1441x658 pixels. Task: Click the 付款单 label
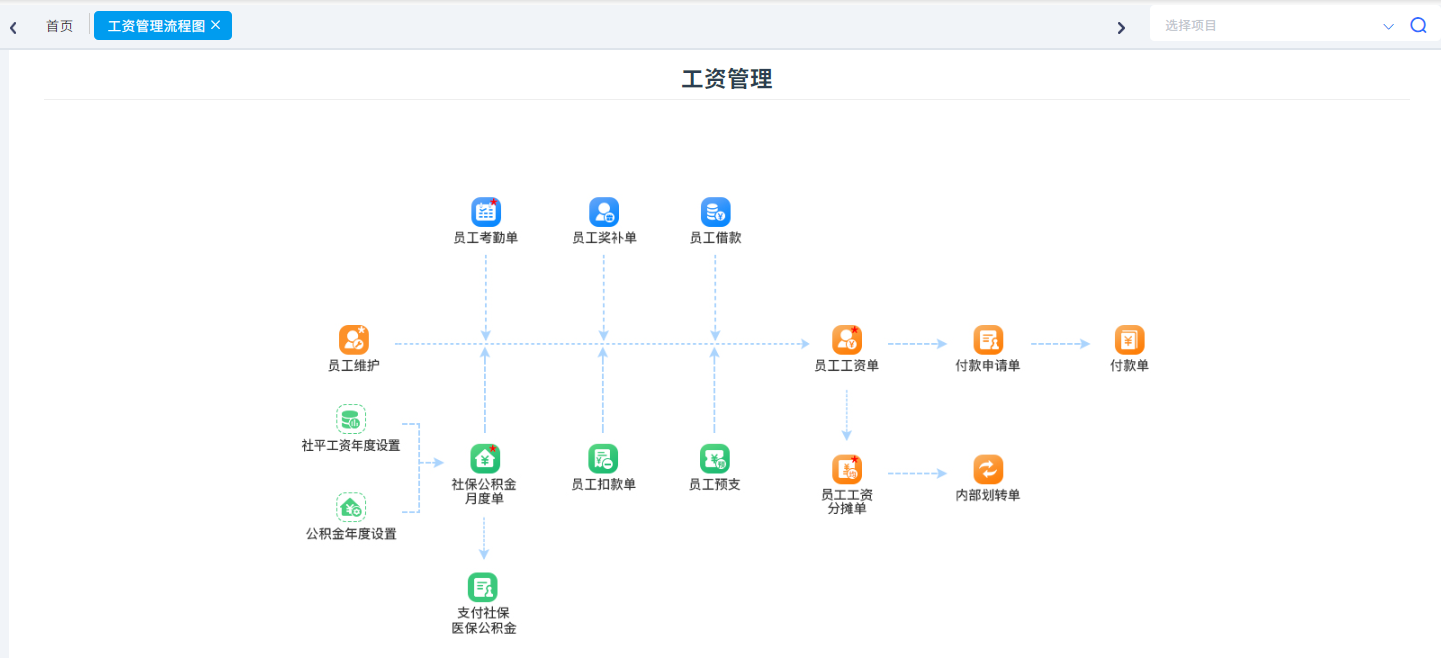pyautogui.click(x=1130, y=366)
